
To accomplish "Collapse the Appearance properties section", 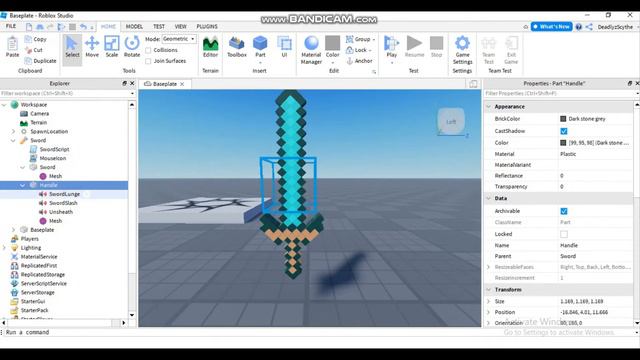I will (x=489, y=107).
